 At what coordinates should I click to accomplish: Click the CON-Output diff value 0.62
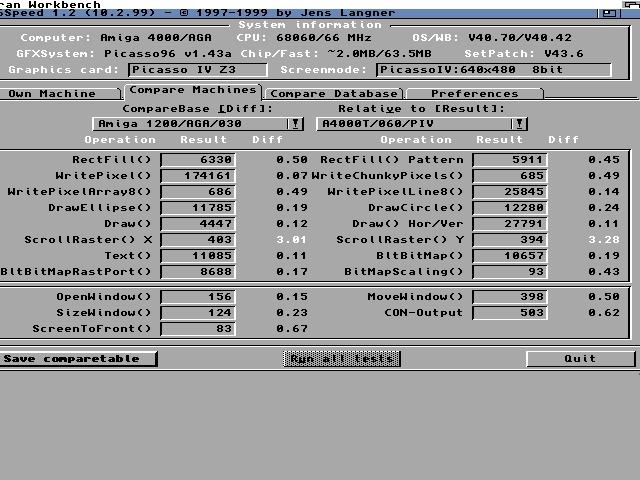(604, 313)
